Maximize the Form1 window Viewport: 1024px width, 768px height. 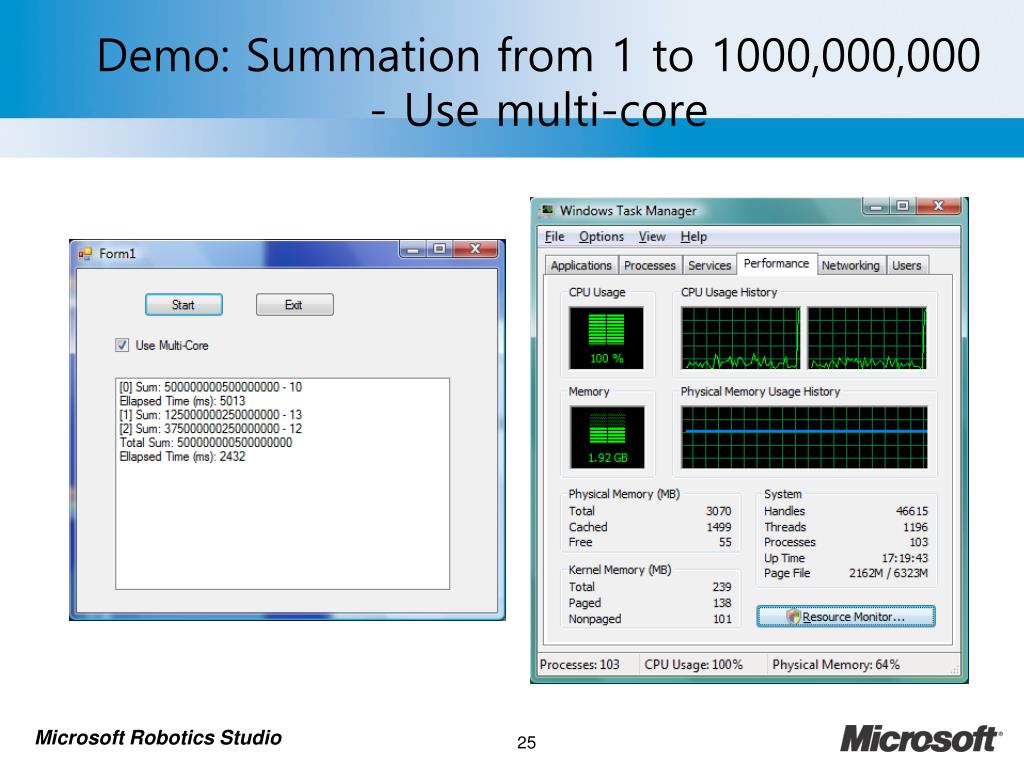click(x=439, y=249)
